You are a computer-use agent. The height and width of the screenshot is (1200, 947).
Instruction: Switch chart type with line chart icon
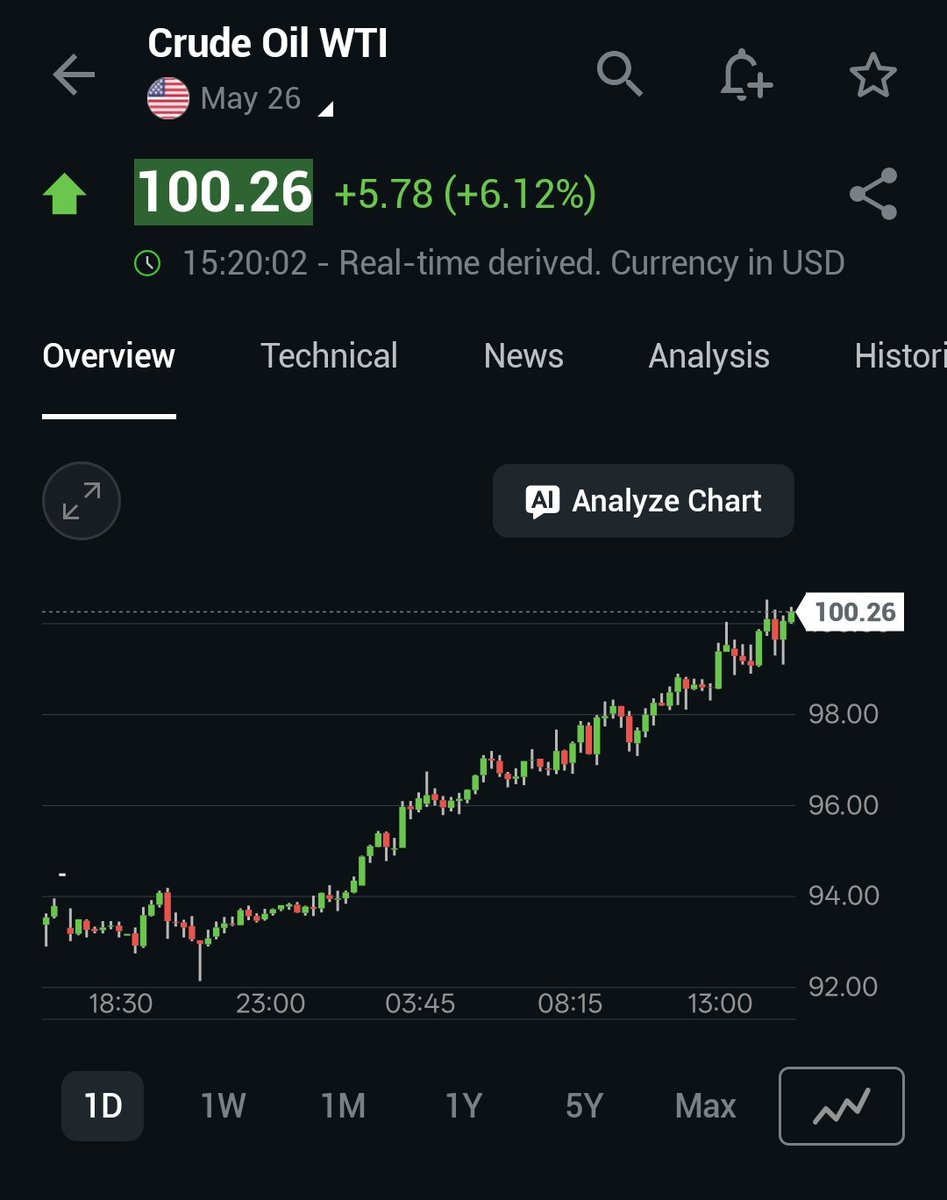[x=841, y=1106]
